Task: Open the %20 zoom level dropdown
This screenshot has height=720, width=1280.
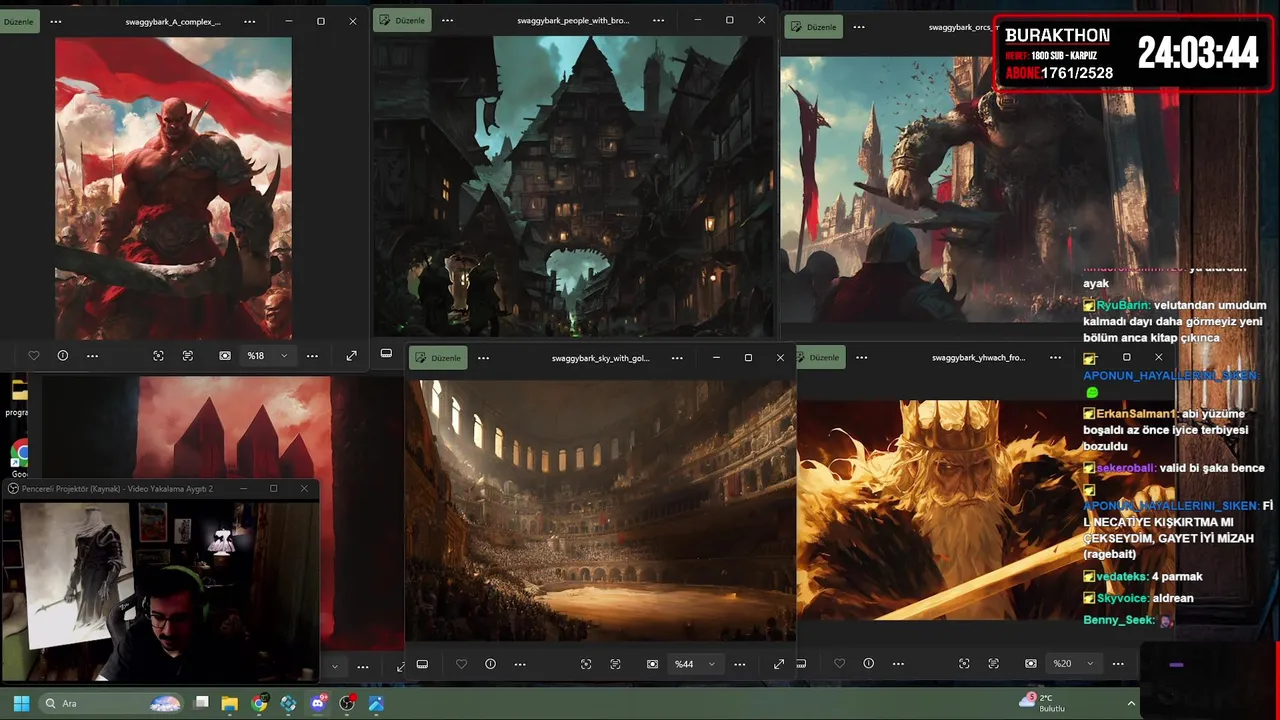Action: [1089, 664]
